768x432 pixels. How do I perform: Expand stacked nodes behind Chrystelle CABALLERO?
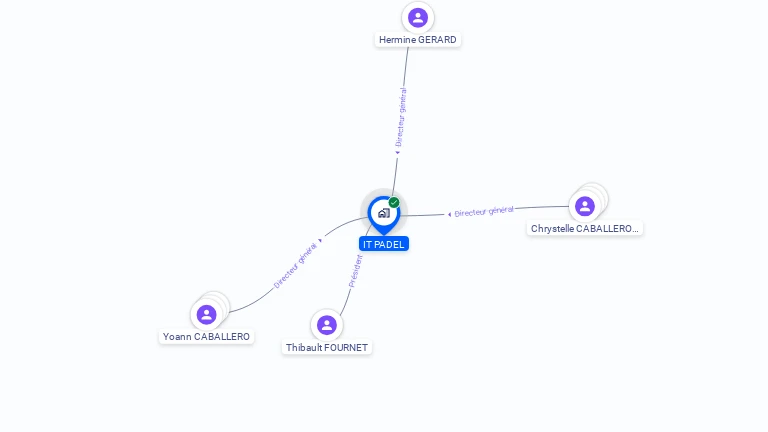click(x=600, y=192)
